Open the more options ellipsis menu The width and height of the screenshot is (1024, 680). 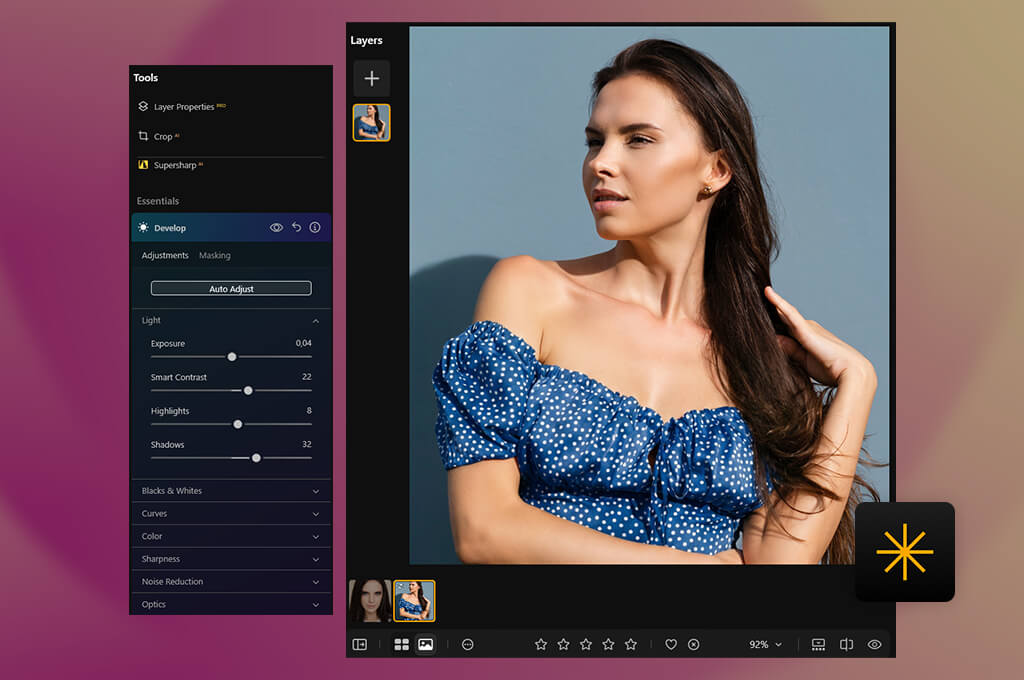tap(468, 645)
